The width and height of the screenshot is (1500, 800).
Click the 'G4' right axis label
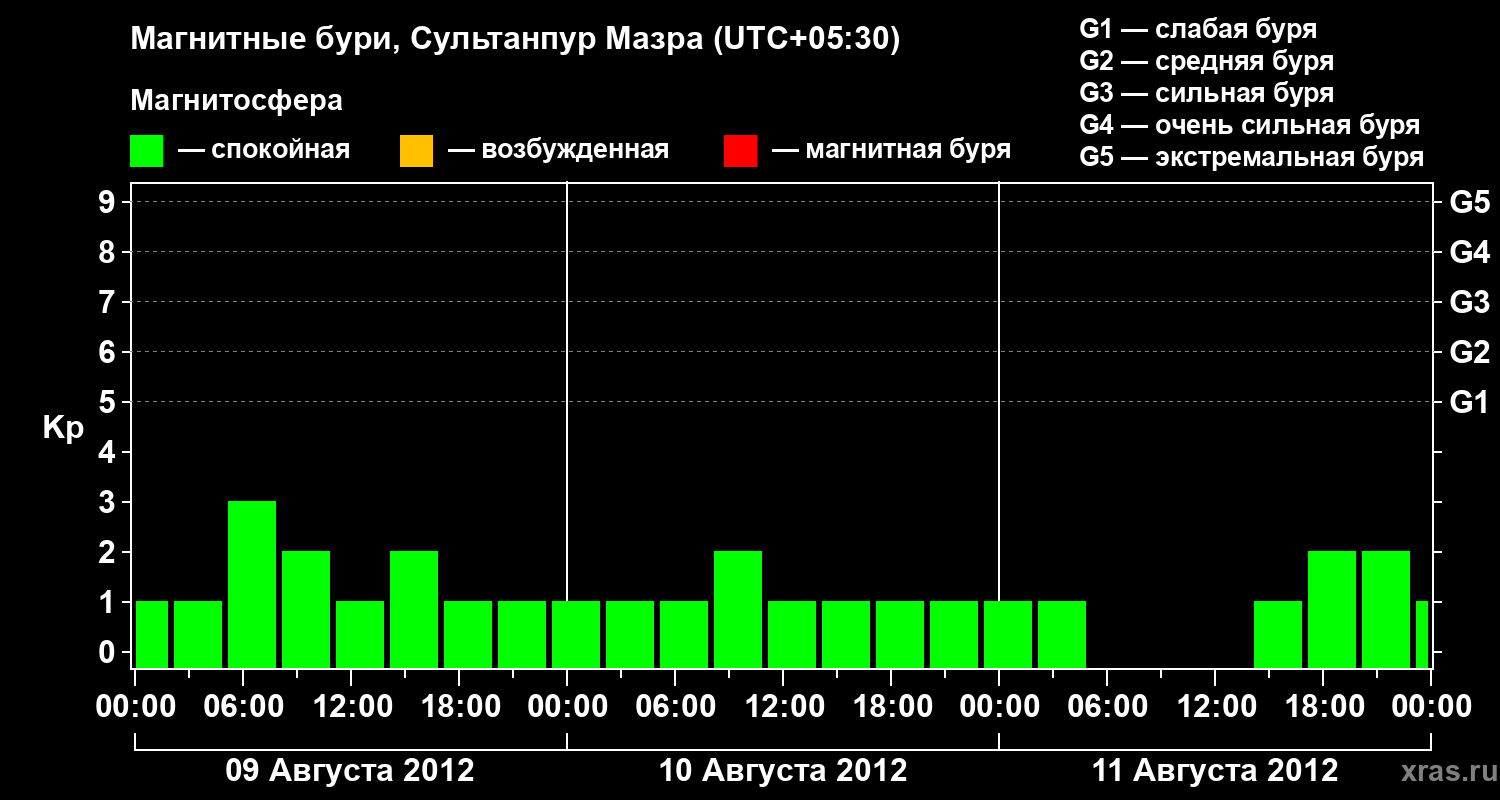point(1470,252)
